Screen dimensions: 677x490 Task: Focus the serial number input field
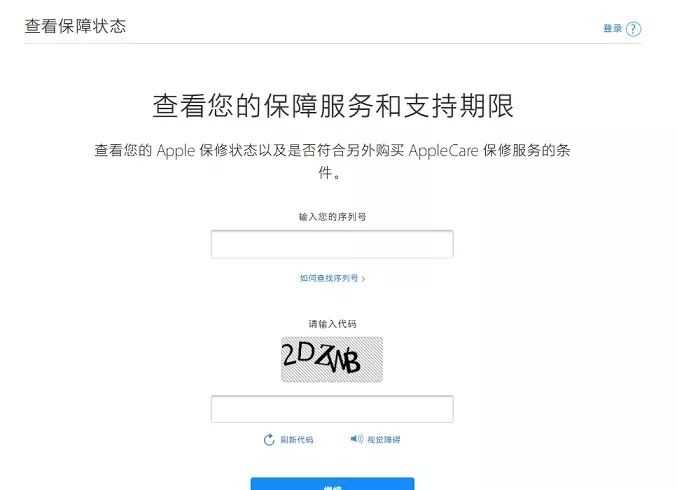tap(332, 244)
